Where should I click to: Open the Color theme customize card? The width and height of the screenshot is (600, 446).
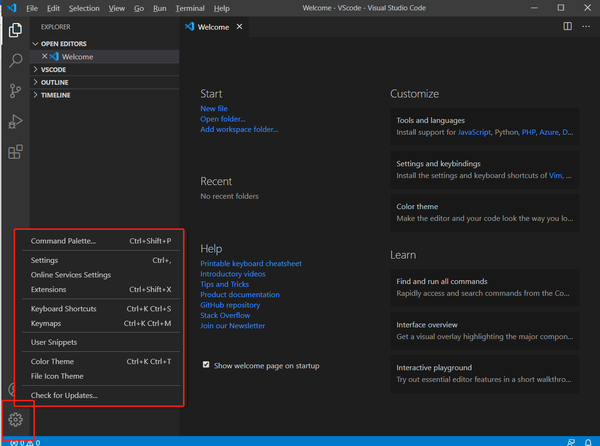tap(484, 213)
